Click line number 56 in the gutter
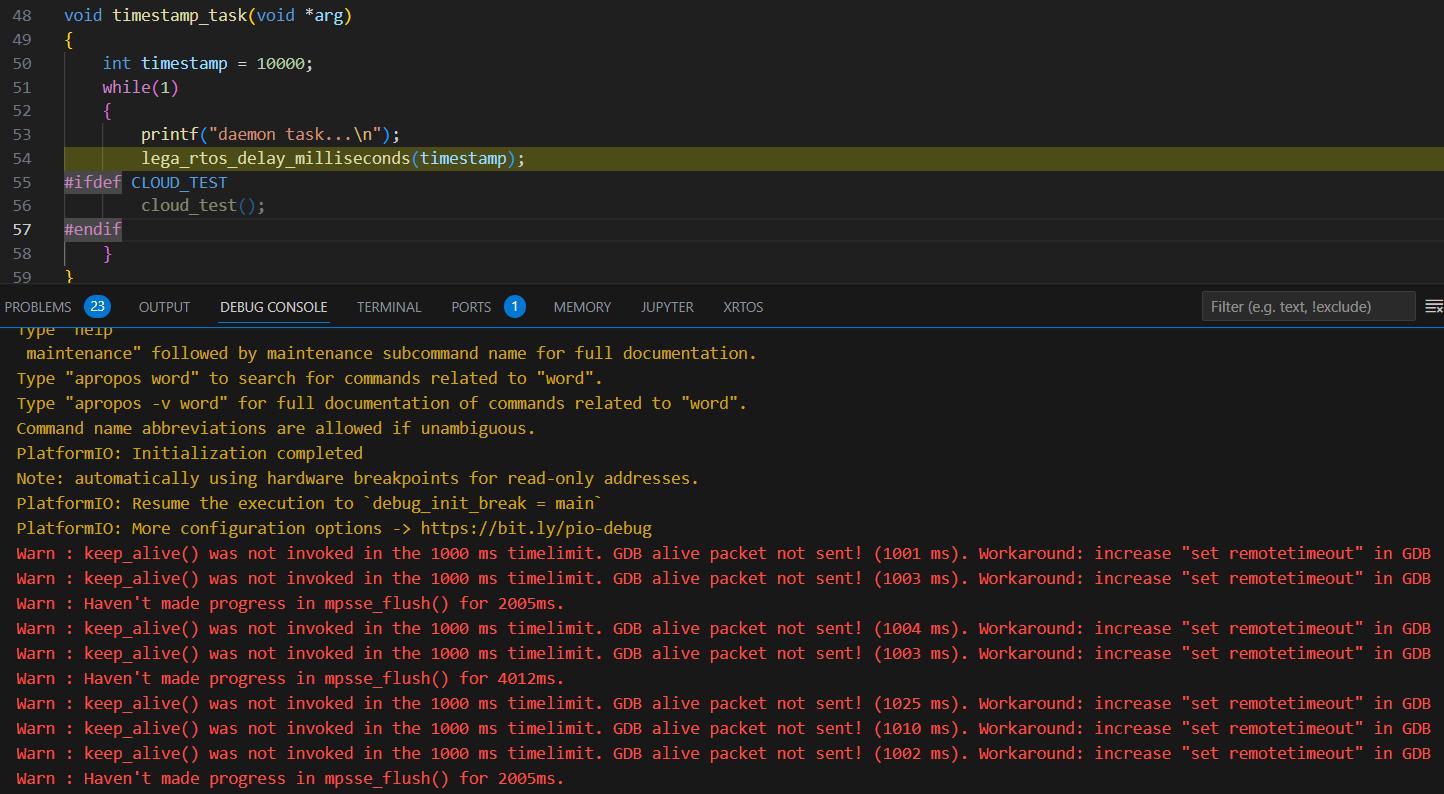Viewport: 1444px width, 794px height. point(22,205)
